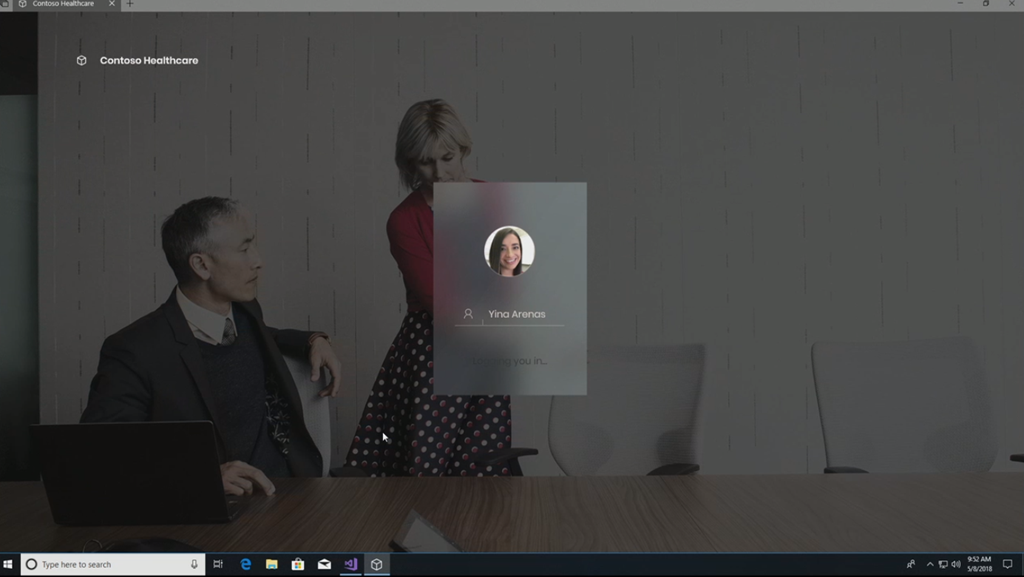Click the tab actions icon left of first tab
Image resolution: width=1024 pixels, height=577 pixels.
(x=5, y=5)
